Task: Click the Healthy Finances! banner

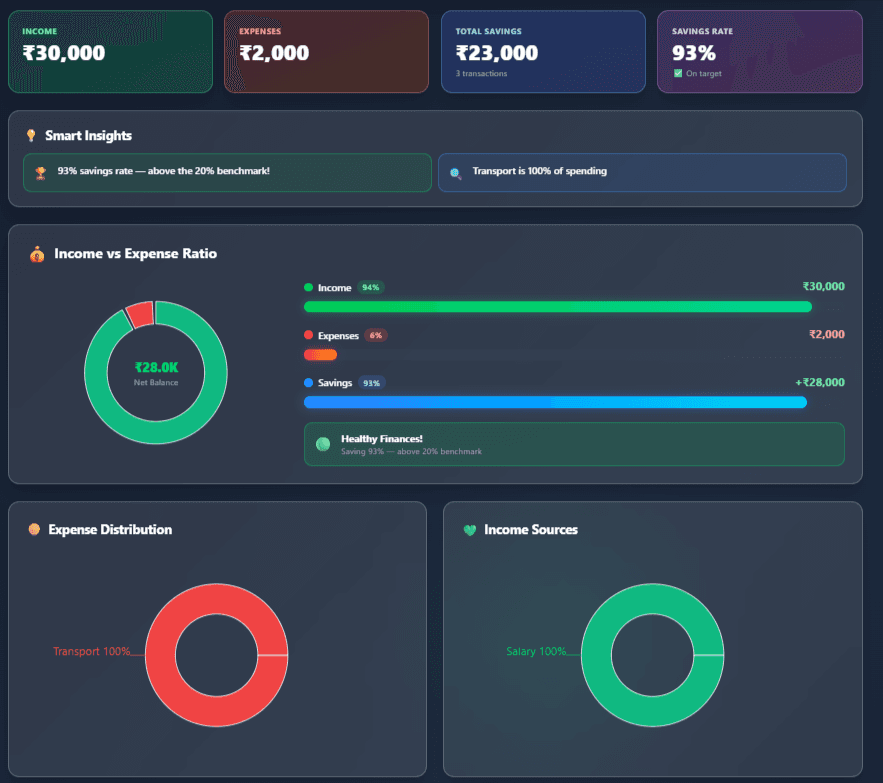Action: (x=574, y=444)
